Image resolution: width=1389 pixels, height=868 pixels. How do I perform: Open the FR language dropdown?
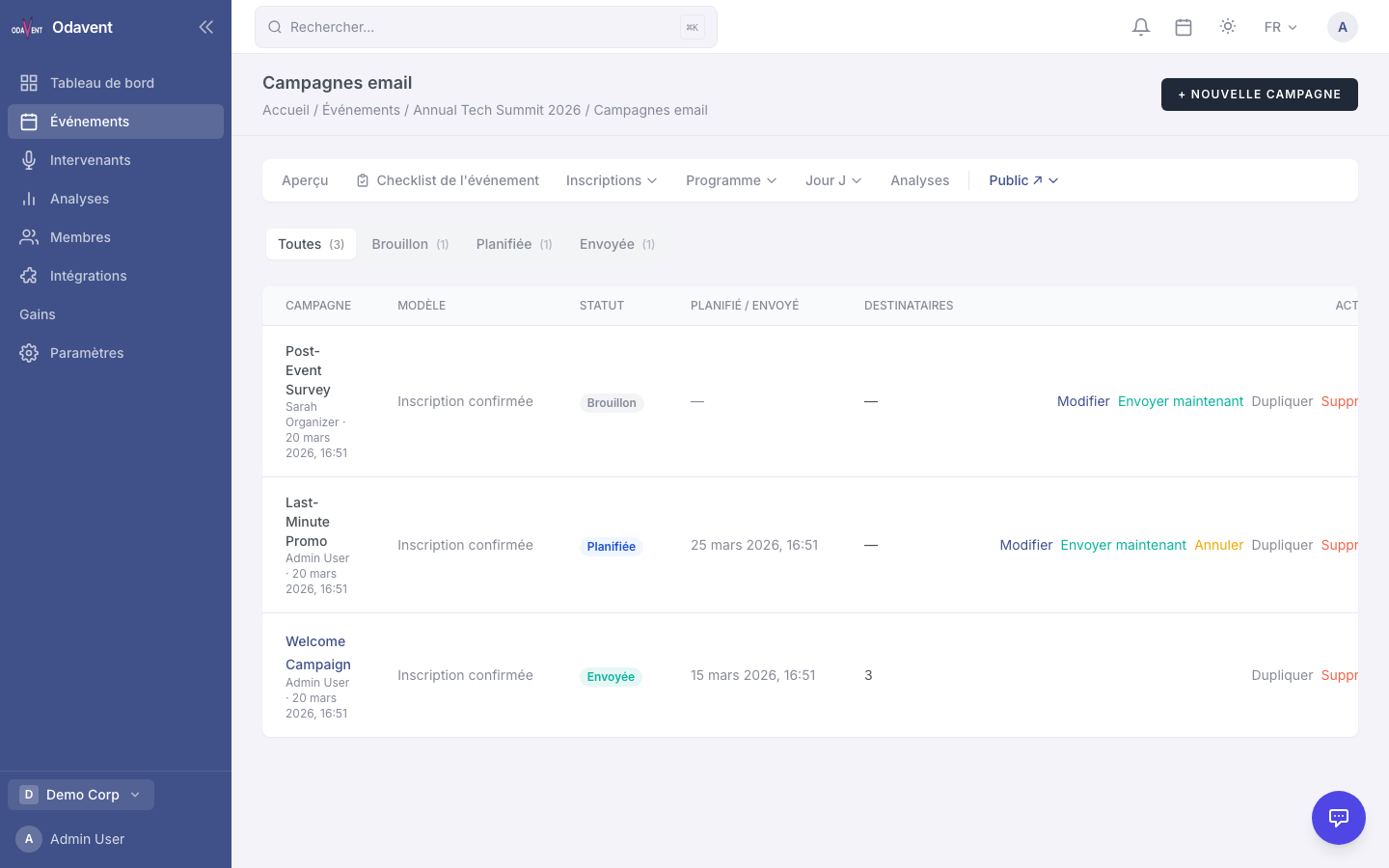coord(1280,27)
